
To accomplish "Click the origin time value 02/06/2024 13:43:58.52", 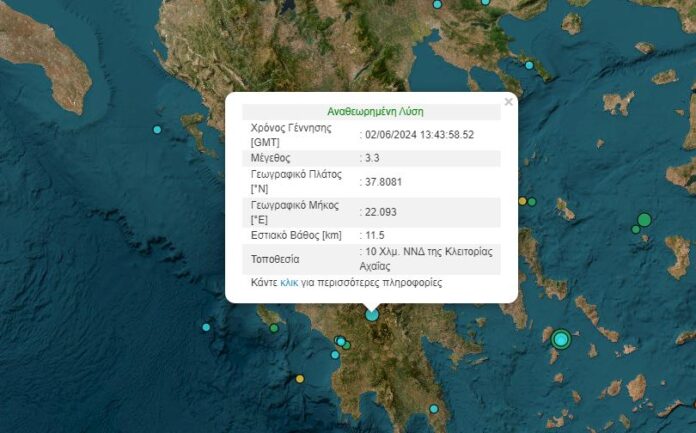I will pyautogui.click(x=420, y=135).
